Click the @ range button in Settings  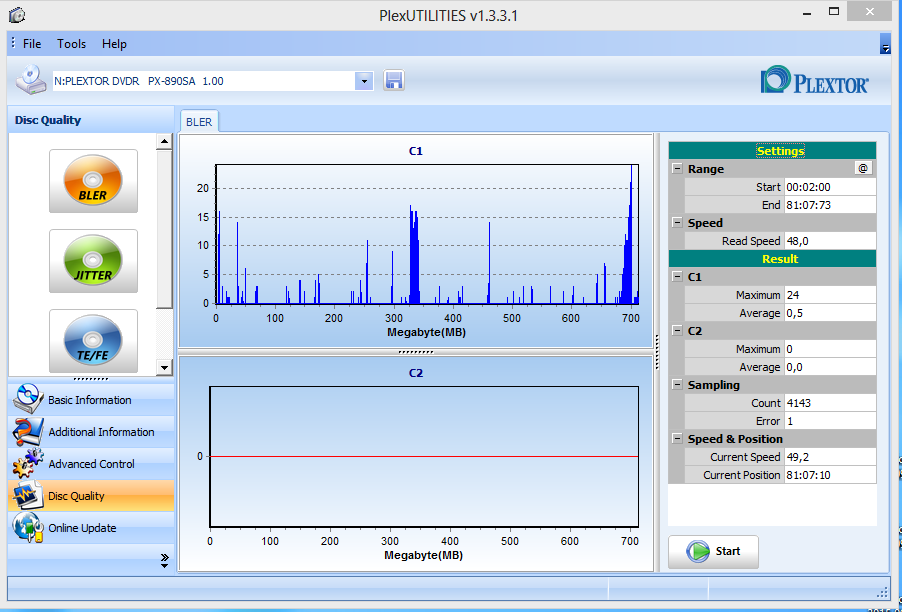[x=863, y=168]
